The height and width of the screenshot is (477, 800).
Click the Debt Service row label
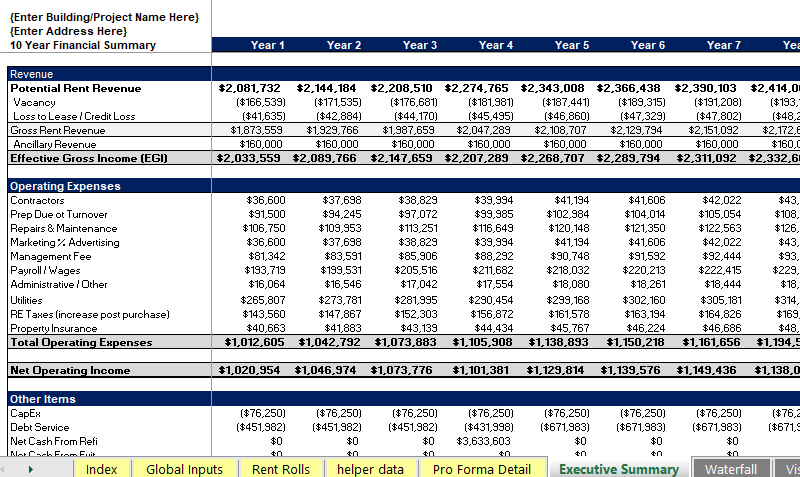39,427
